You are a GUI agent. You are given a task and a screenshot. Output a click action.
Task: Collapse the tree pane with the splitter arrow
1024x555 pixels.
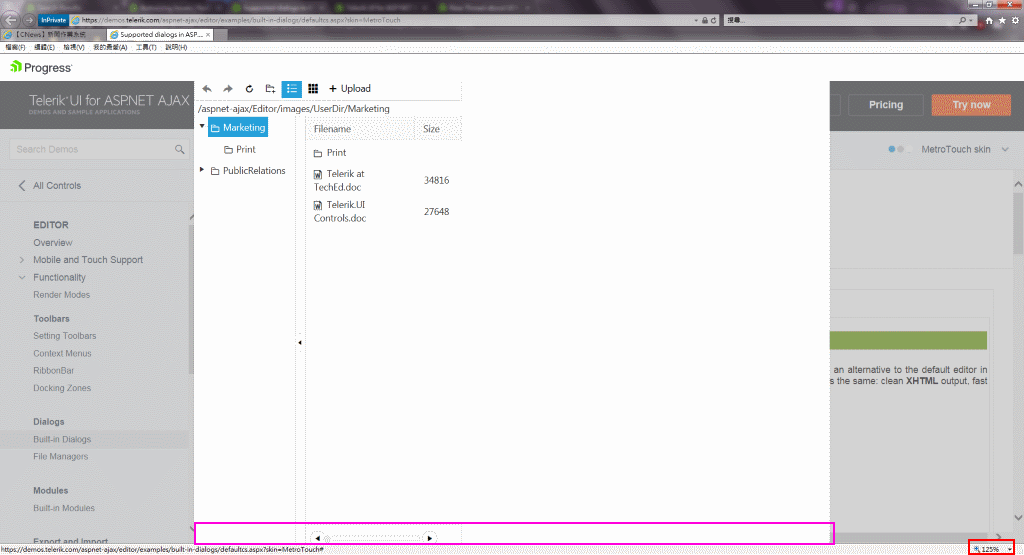(x=300, y=342)
